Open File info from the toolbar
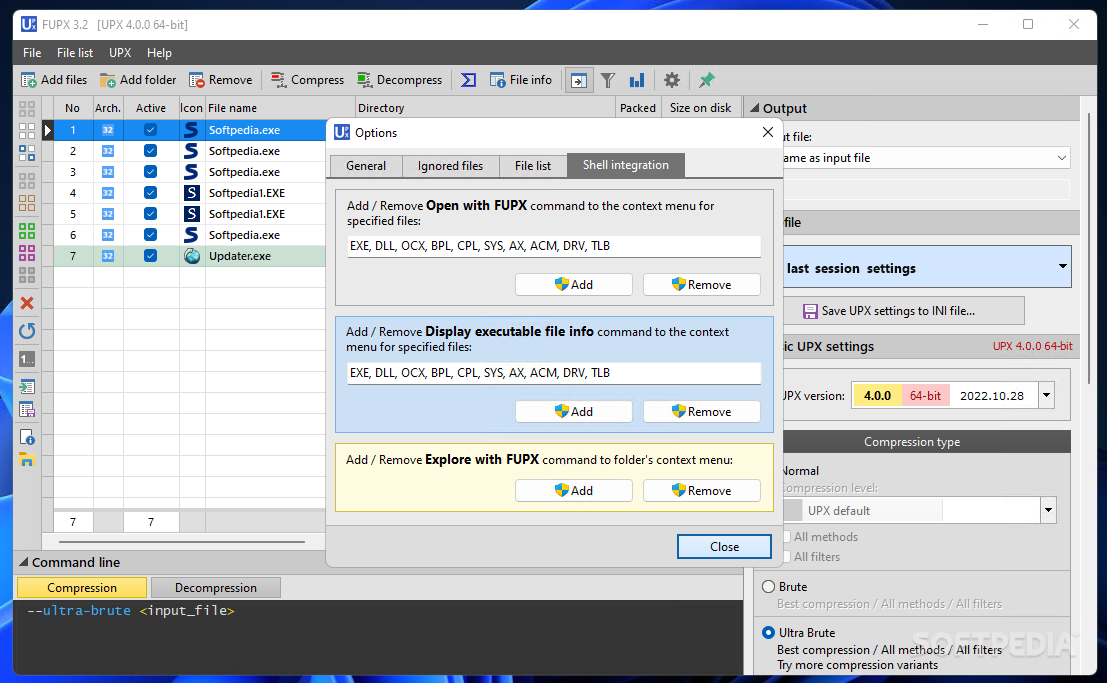Screen dimensions: 1107x683 521,80
